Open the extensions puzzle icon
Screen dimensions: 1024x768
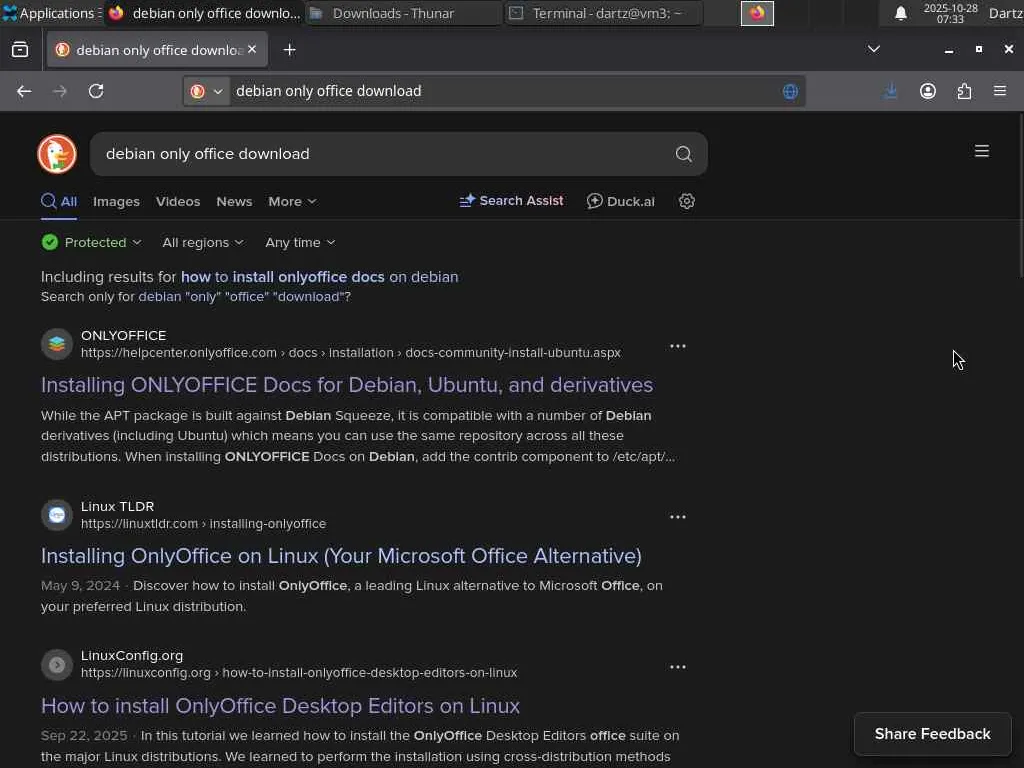point(964,91)
